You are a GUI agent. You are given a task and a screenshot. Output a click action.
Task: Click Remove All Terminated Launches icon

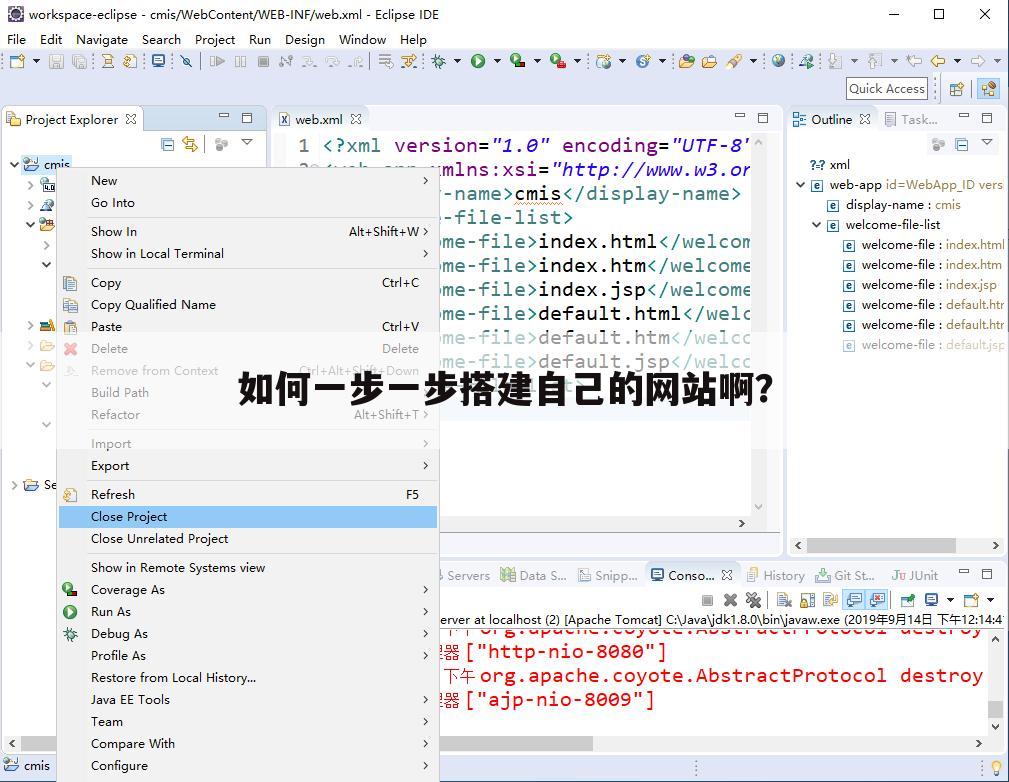[753, 600]
